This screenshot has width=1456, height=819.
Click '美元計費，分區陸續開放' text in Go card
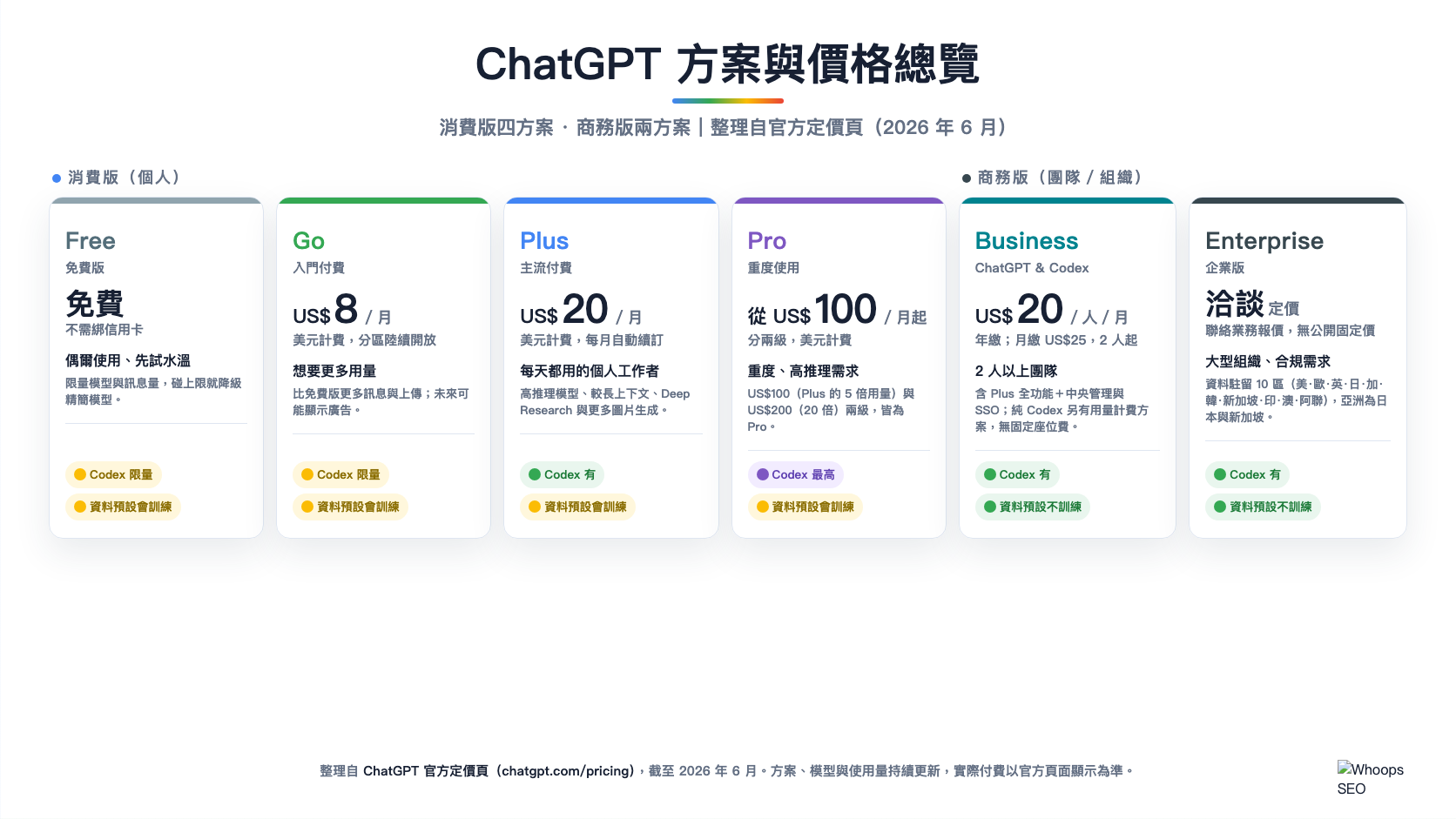pos(364,340)
